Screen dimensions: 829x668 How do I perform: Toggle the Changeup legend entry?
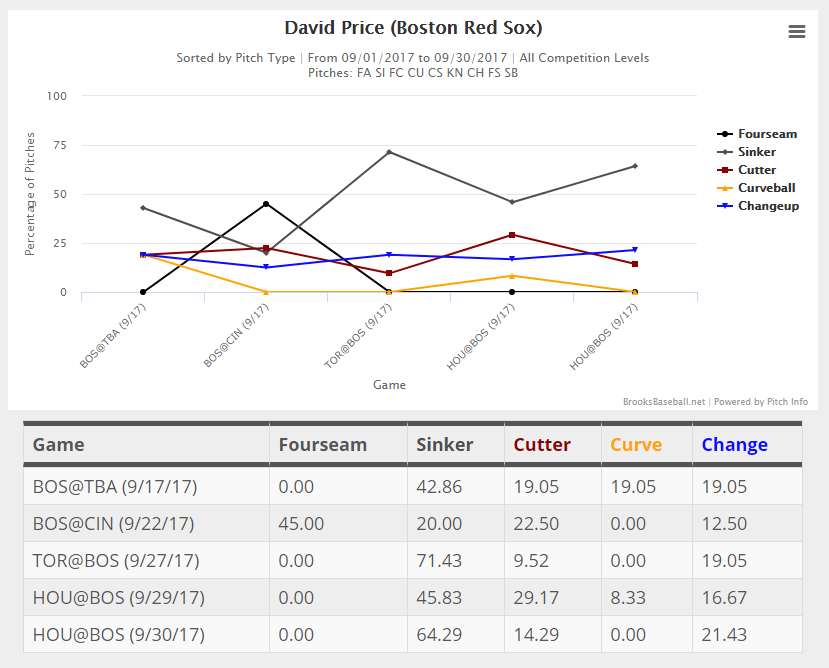pyautogui.click(x=768, y=206)
